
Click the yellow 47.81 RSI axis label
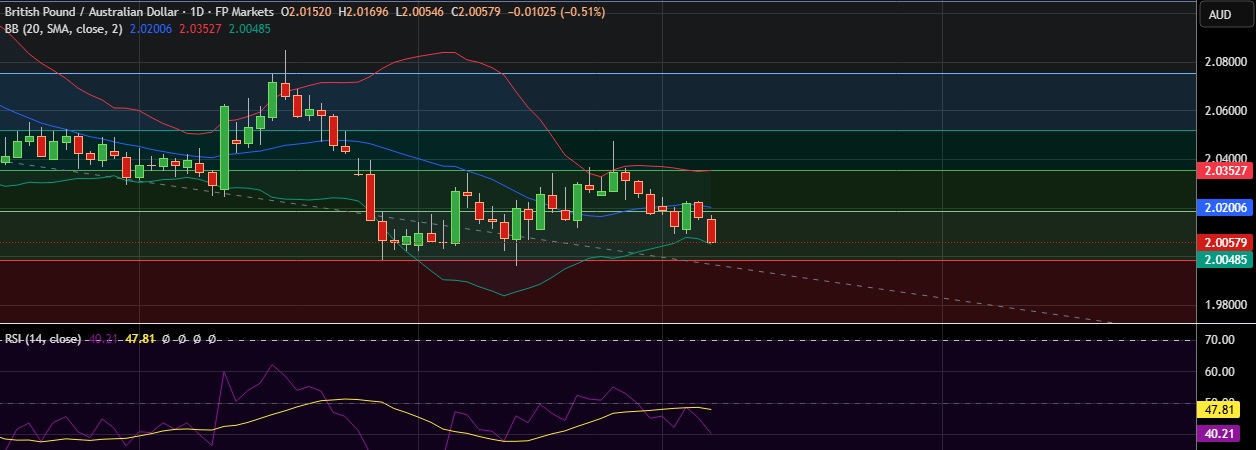coord(1221,409)
